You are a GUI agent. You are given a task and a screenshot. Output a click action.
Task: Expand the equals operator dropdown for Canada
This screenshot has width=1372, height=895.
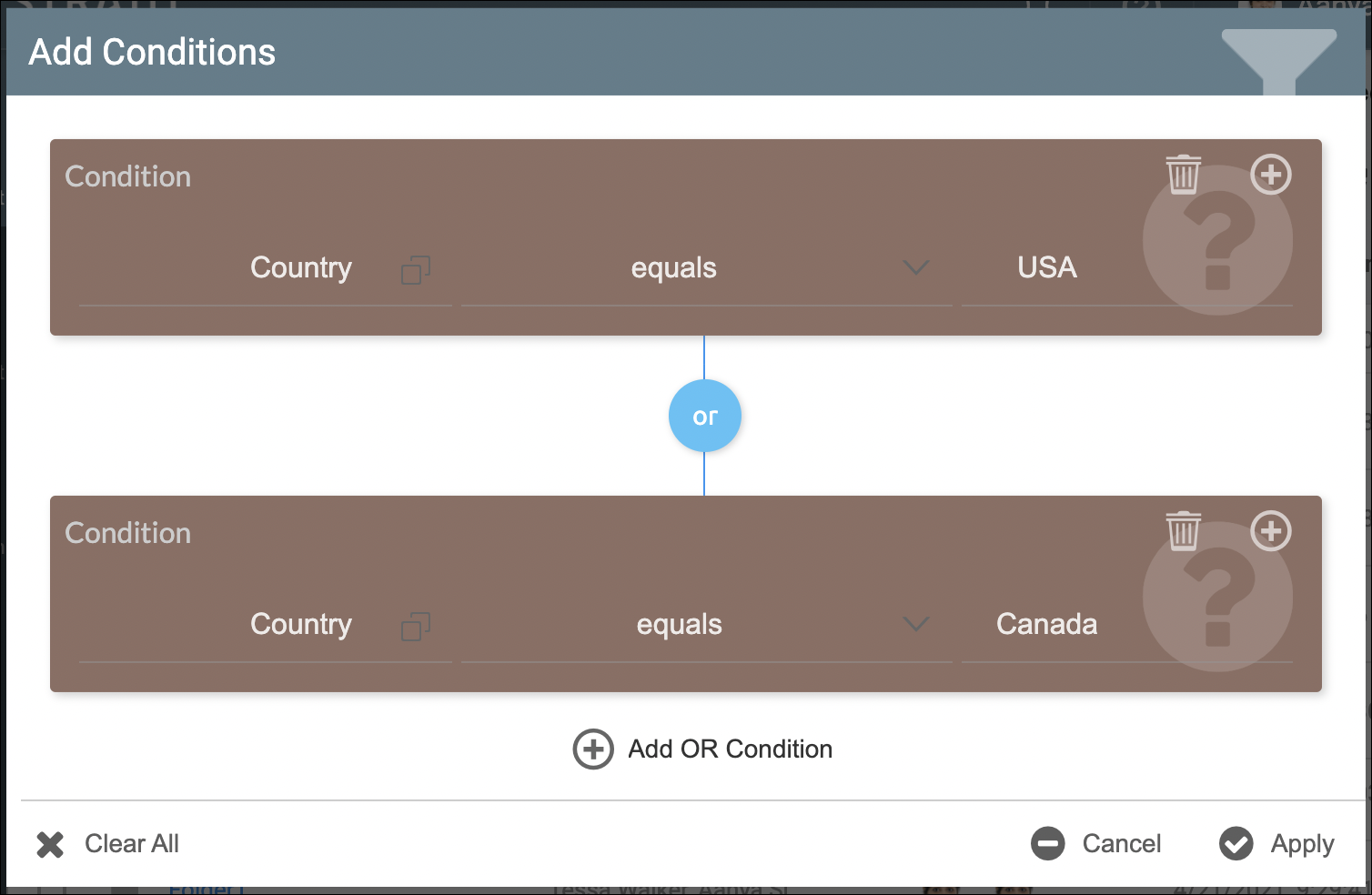[915, 624]
